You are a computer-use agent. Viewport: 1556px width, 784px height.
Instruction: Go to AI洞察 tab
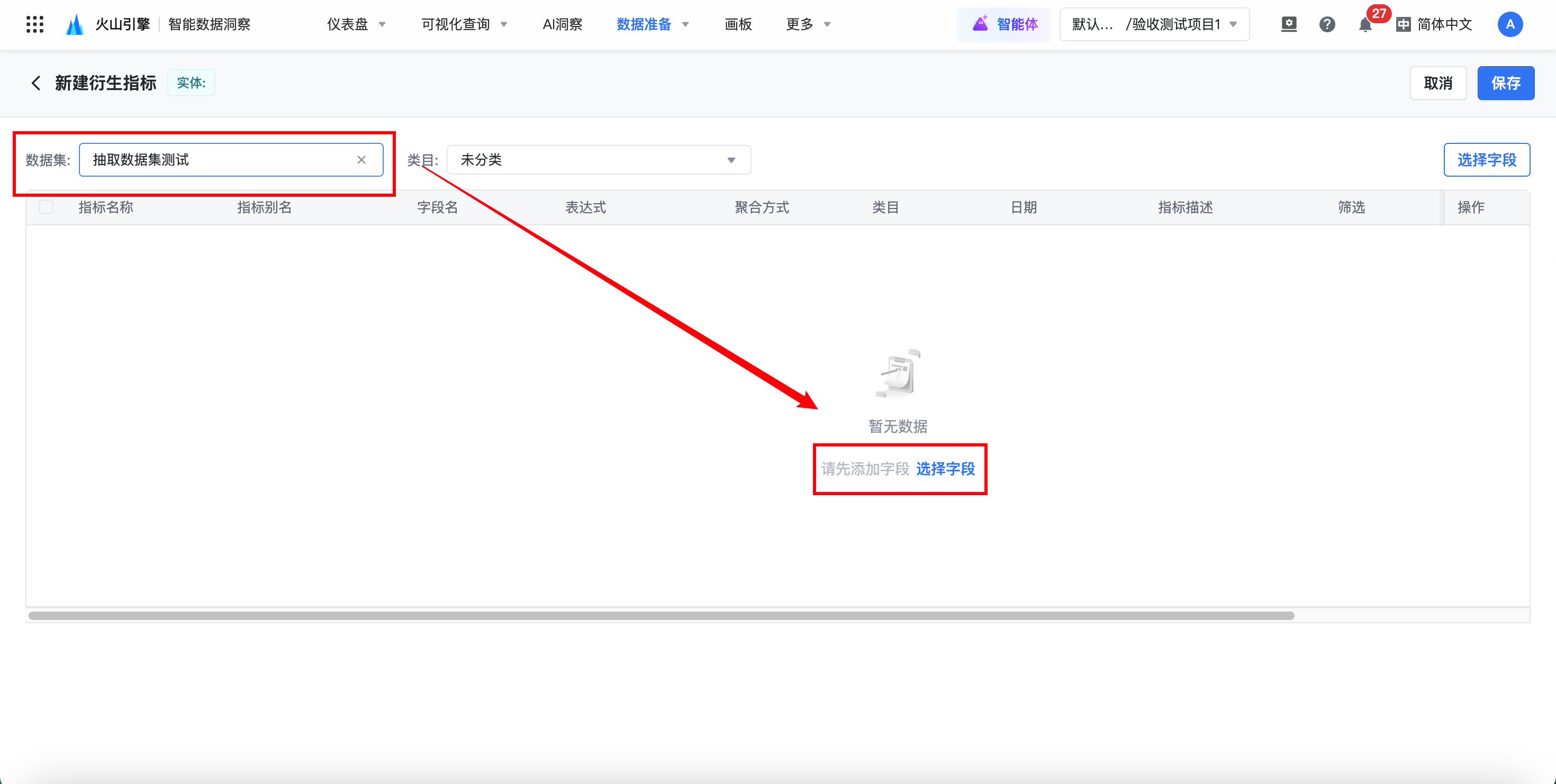click(x=562, y=24)
